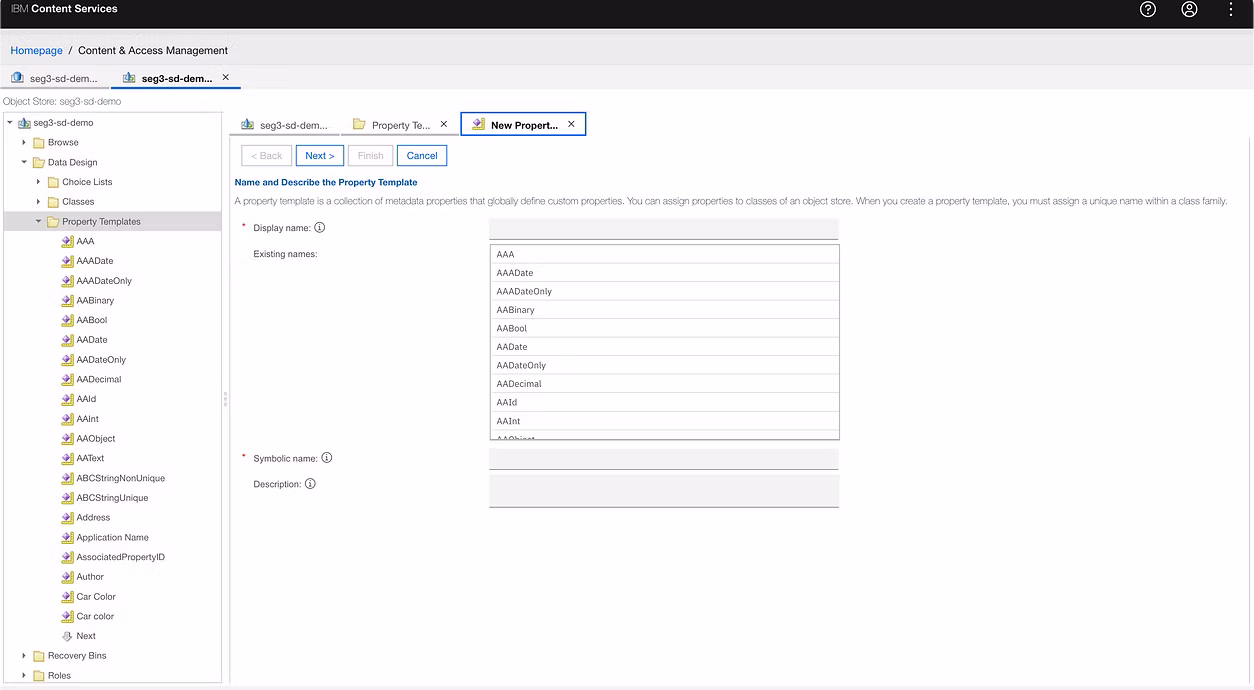Viewport: 1254px width, 690px height.
Task: Switch to the inner seg3-sd-dem tab
Action: point(285,125)
